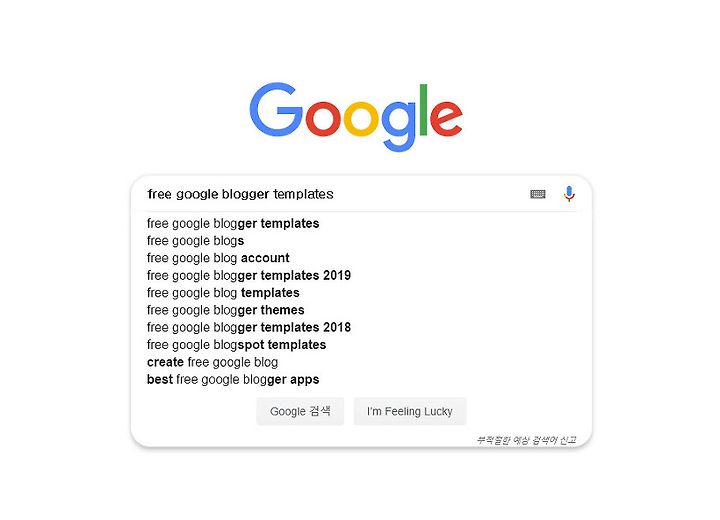
Task: Click the Google logo
Action: [356, 116]
